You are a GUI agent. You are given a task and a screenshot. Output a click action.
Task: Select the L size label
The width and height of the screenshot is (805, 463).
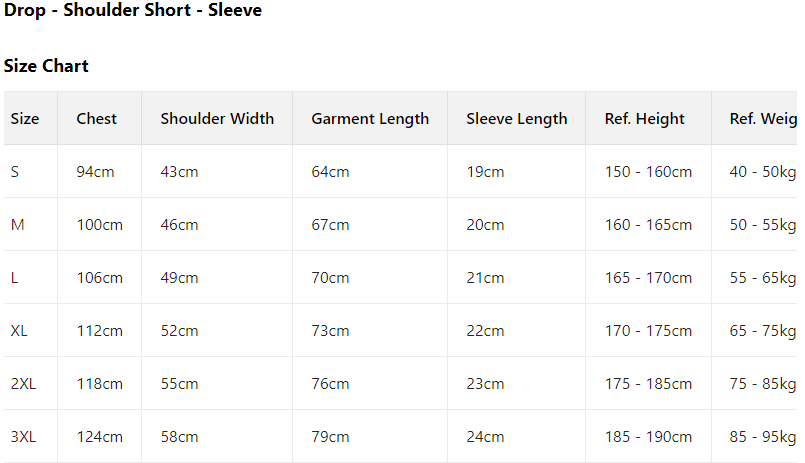point(14,277)
